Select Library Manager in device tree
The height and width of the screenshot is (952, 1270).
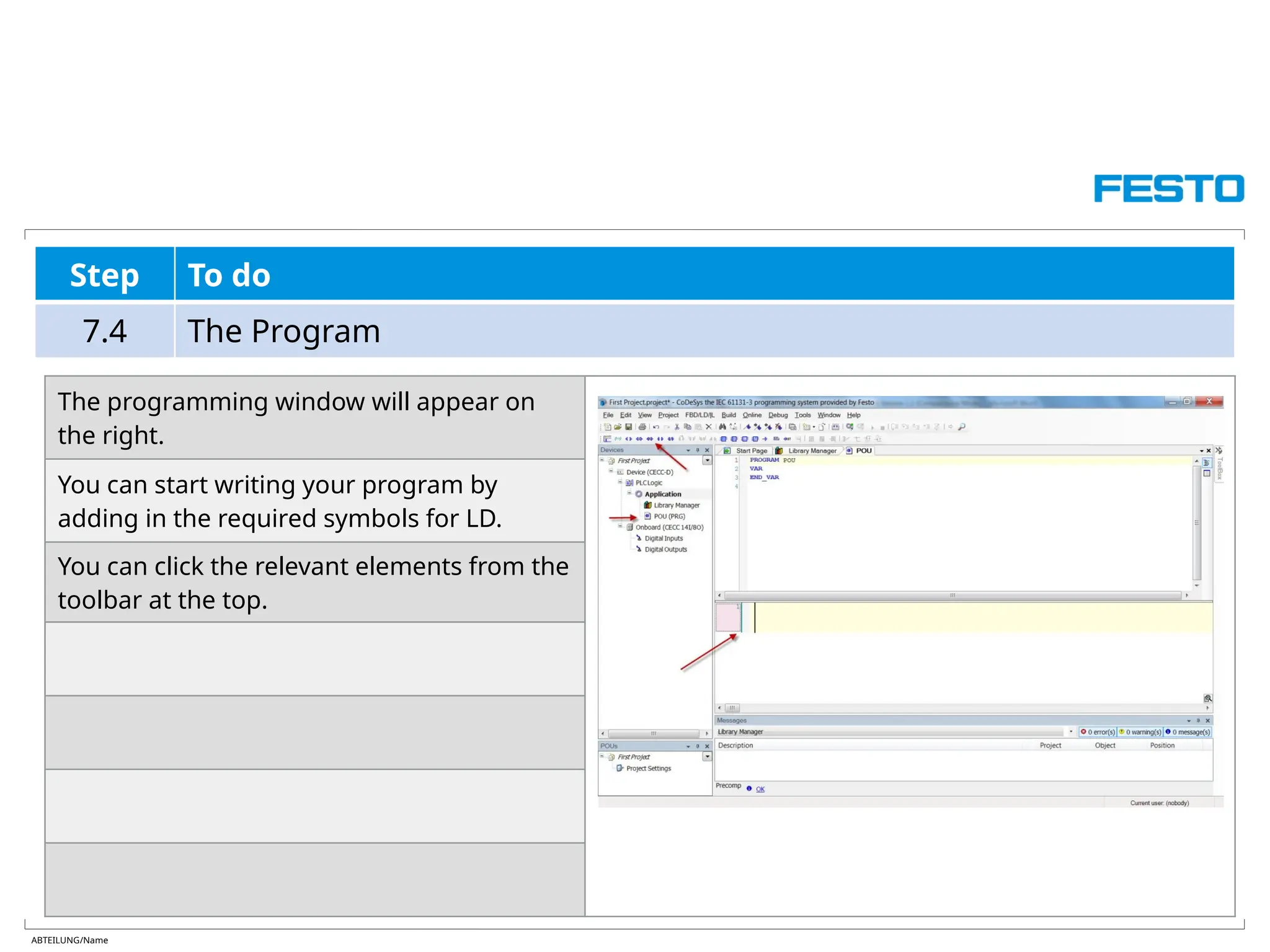[x=672, y=505]
